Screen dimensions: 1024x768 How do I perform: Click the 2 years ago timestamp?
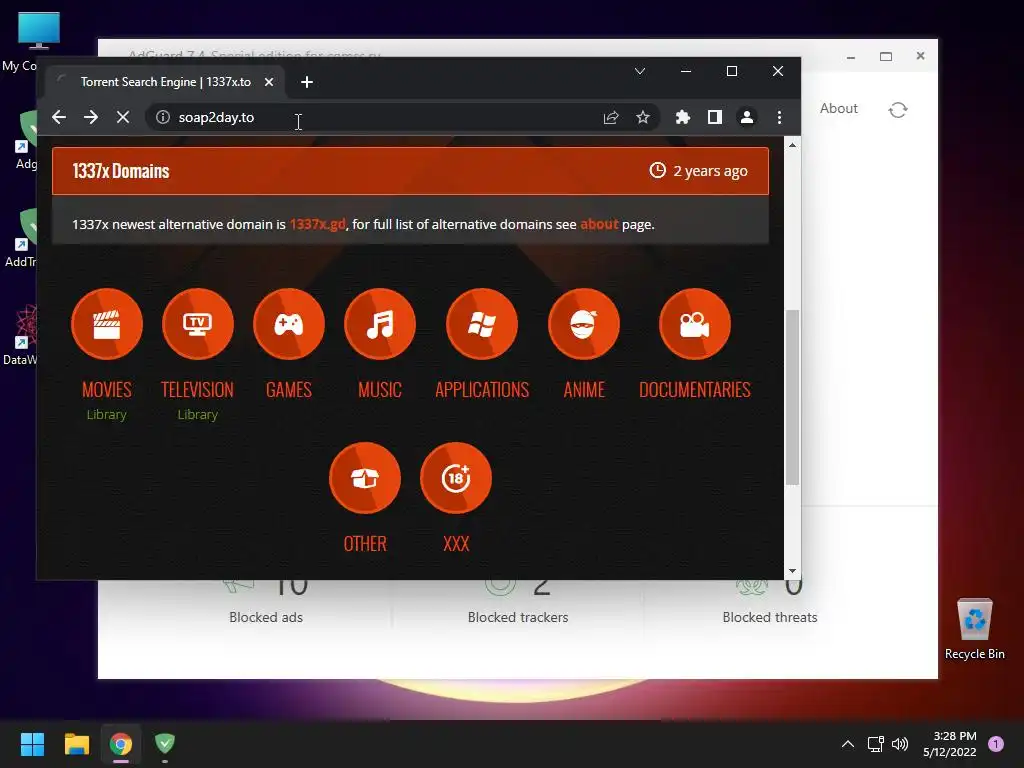[711, 171]
